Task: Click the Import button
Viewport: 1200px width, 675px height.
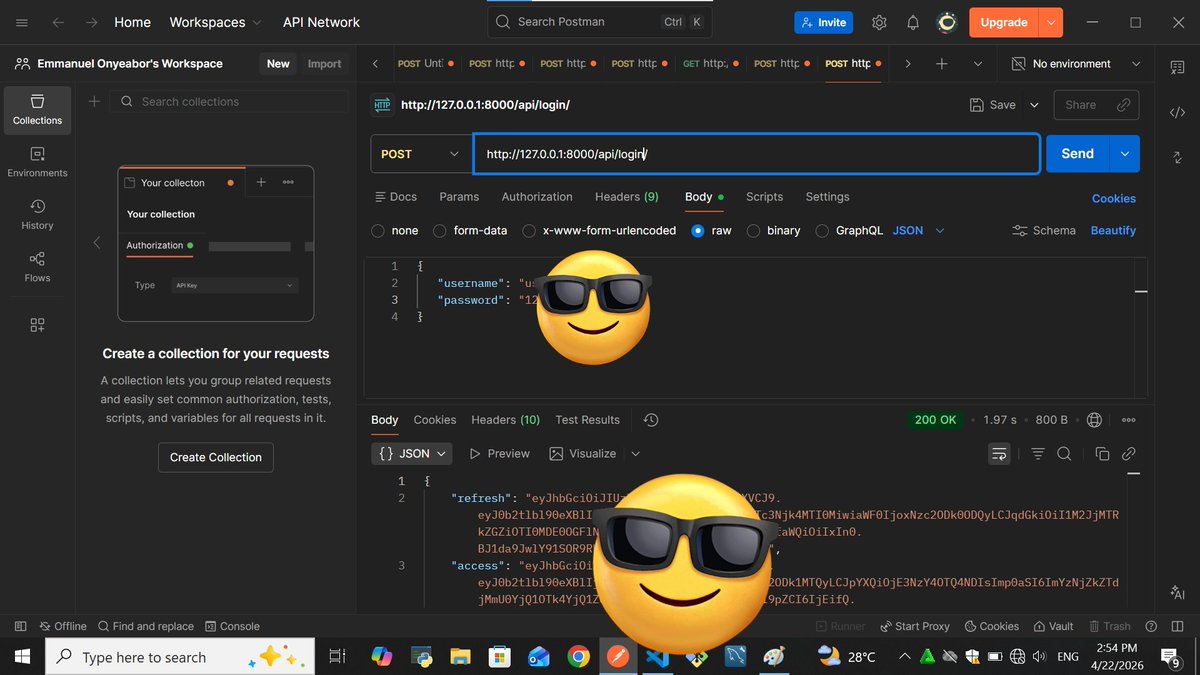Action: 324,63
